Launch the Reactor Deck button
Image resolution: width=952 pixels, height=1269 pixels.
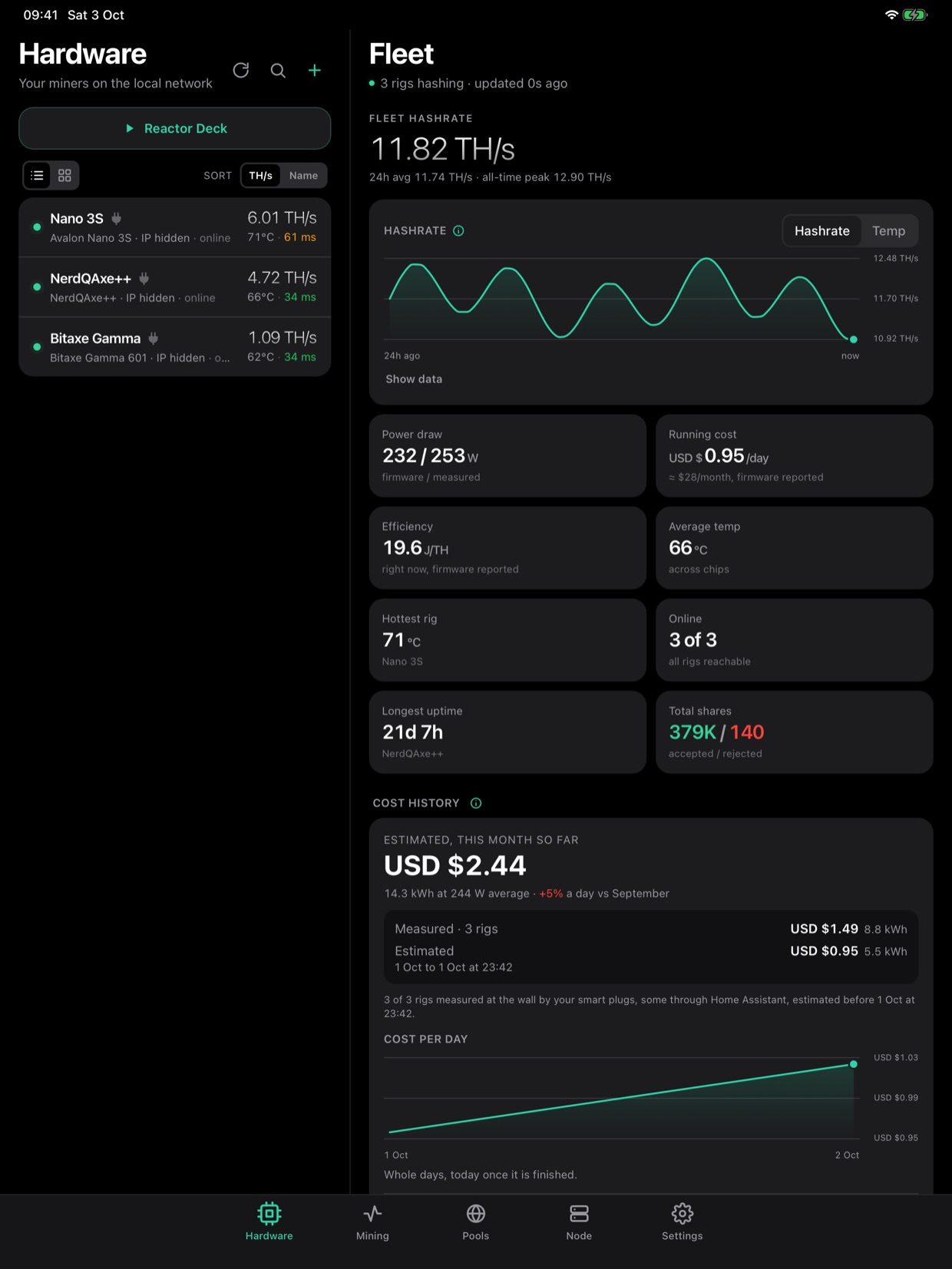pos(175,128)
